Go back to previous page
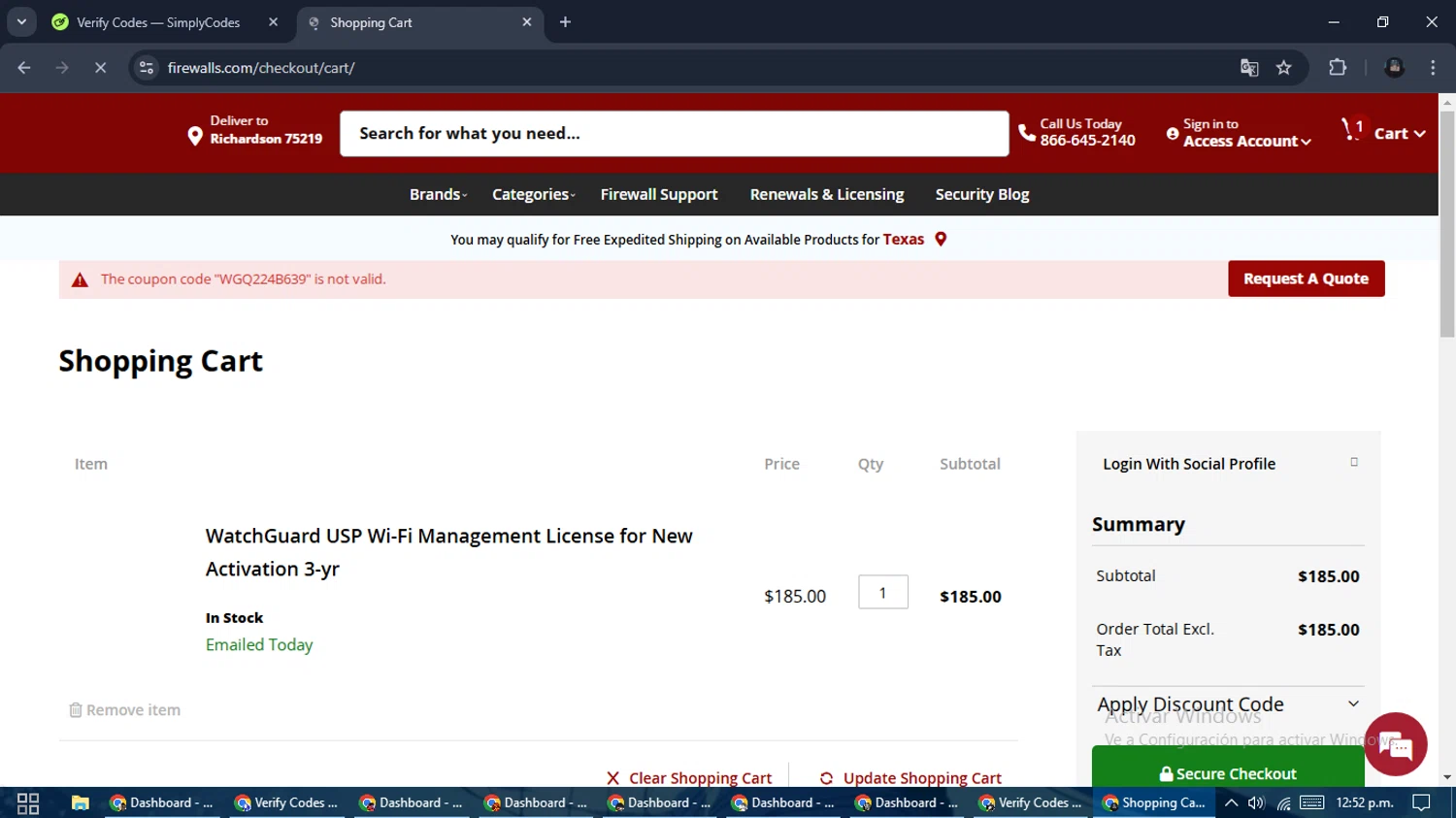This screenshot has width=1456, height=818. [24, 68]
